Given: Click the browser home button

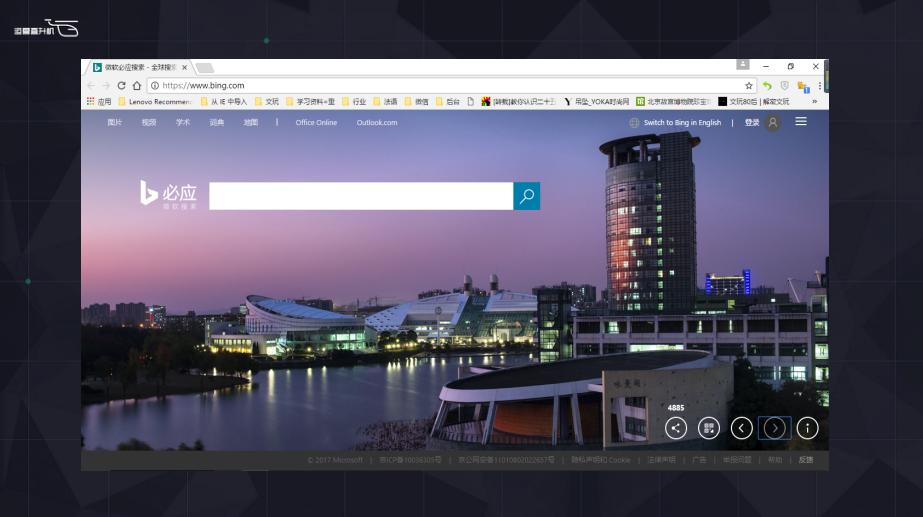Looking at the screenshot, I should tap(137, 85).
